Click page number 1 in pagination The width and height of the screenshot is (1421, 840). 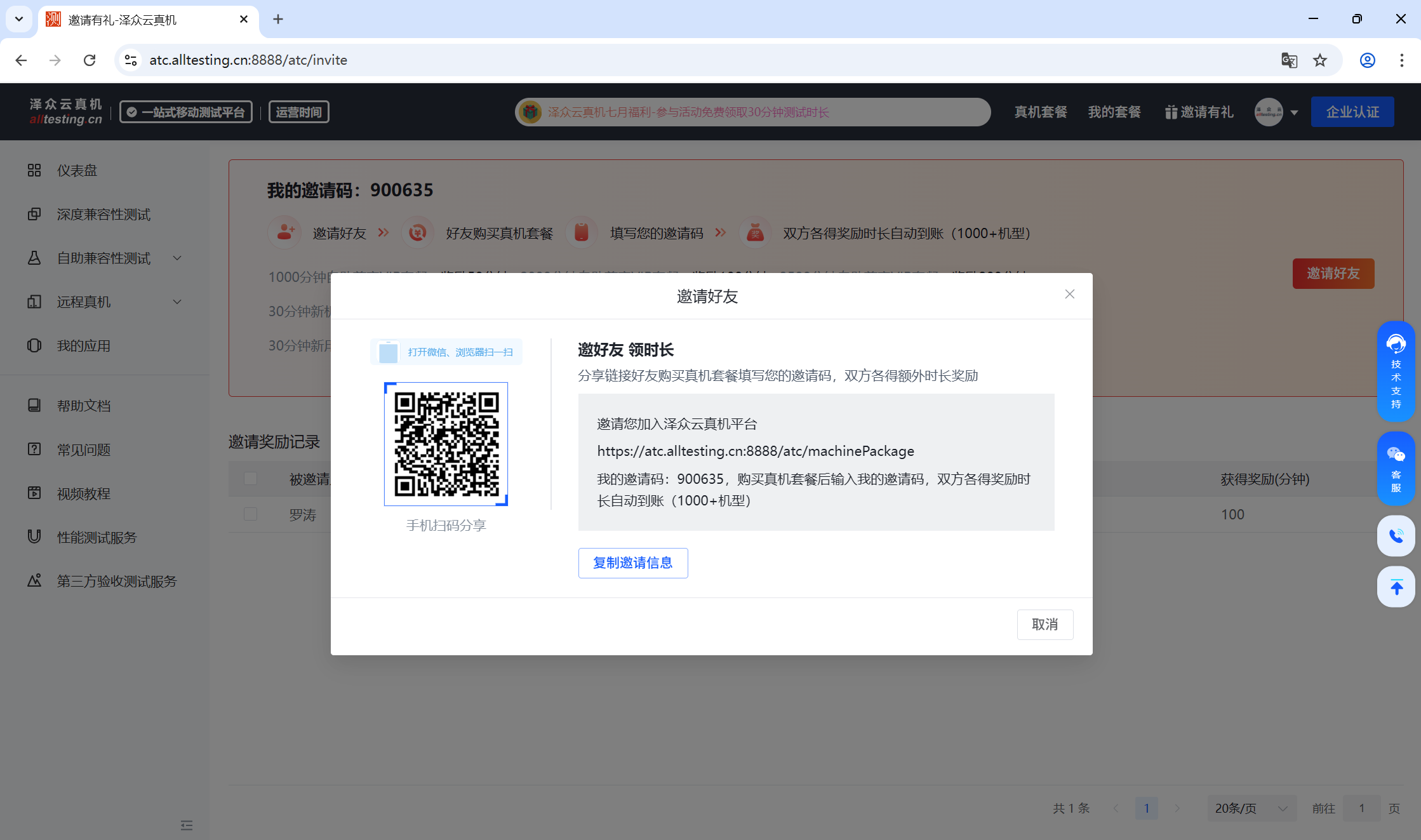[x=1146, y=808]
